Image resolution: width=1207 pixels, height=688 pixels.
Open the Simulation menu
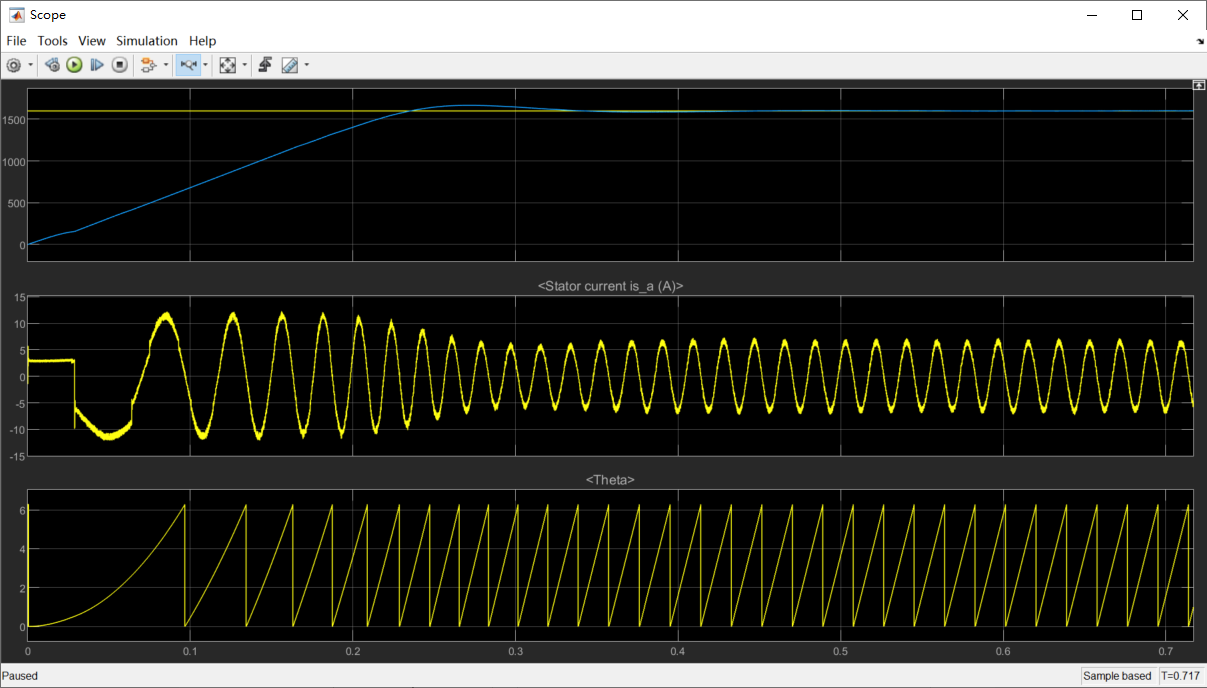(146, 41)
